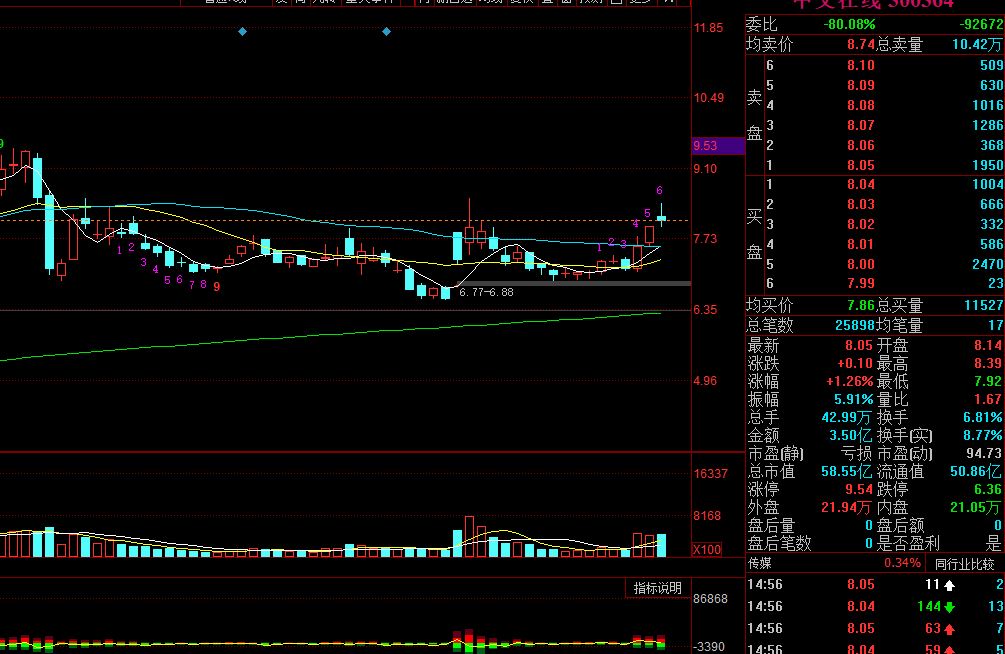Image resolution: width=1005 pixels, height=654 pixels.
Task: Select the 14:56 tick with volume 63
Action: pos(876,628)
